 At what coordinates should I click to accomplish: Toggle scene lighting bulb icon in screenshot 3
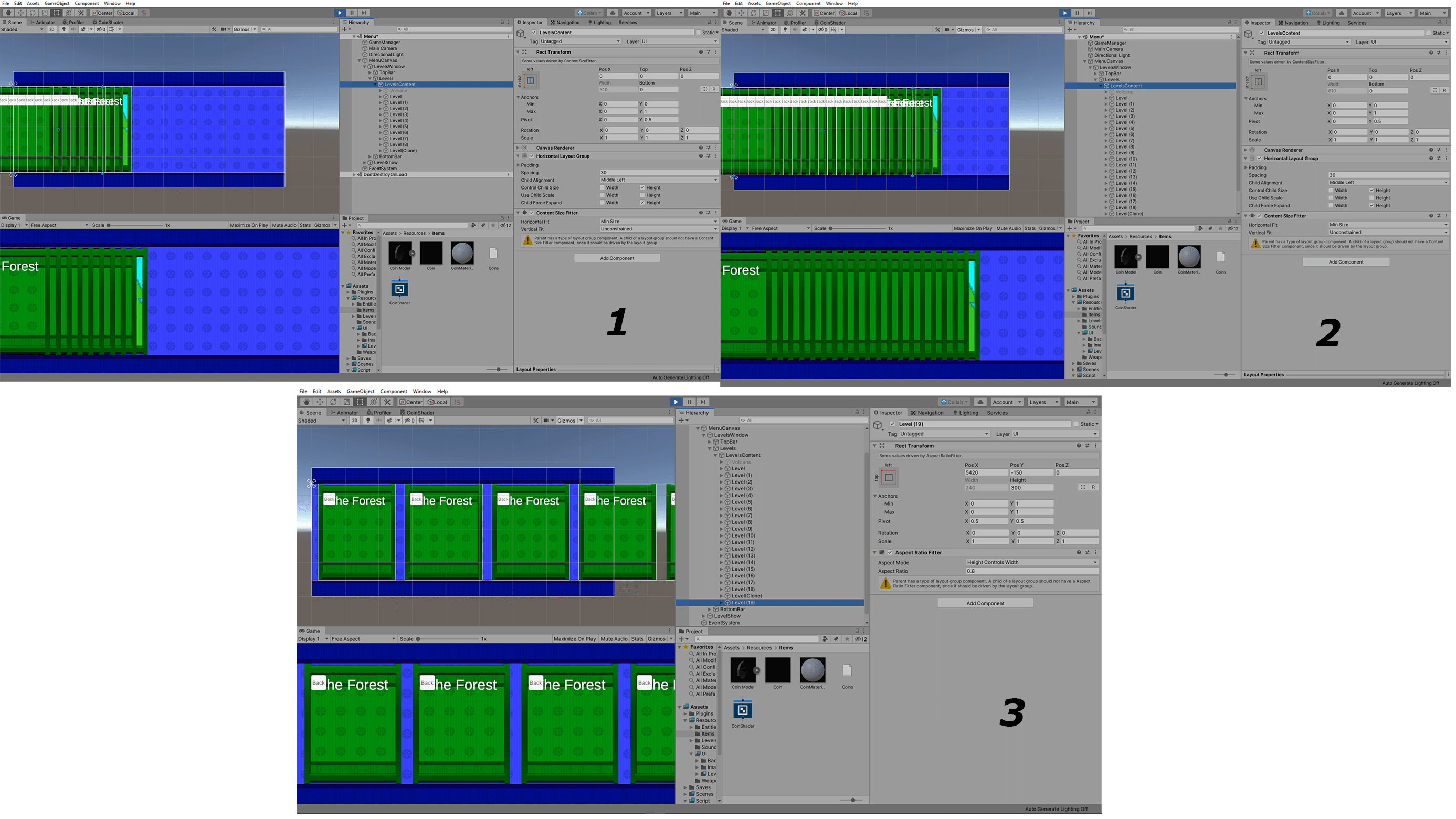[368, 421]
